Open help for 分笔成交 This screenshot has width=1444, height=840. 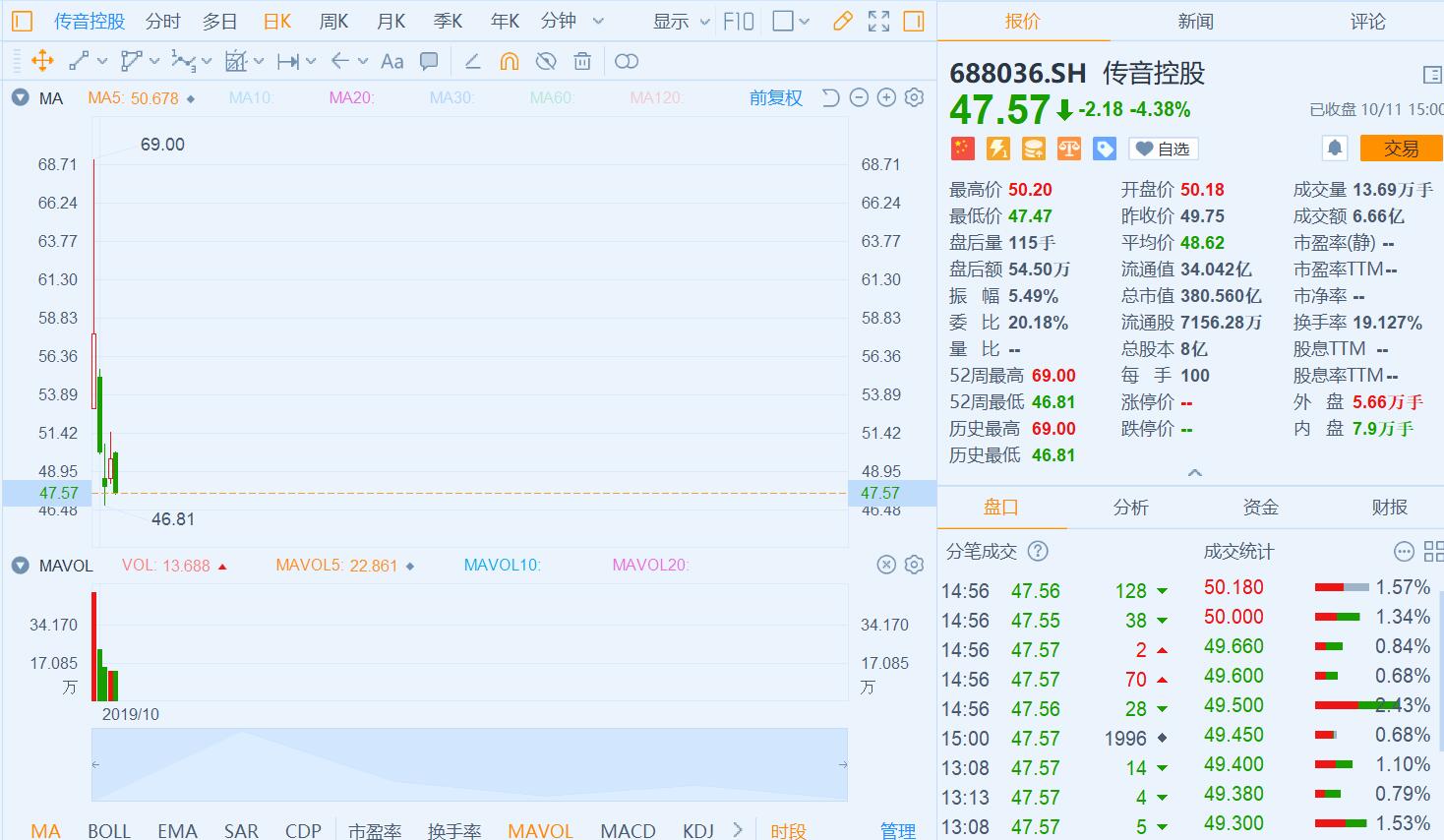coord(1038,552)
